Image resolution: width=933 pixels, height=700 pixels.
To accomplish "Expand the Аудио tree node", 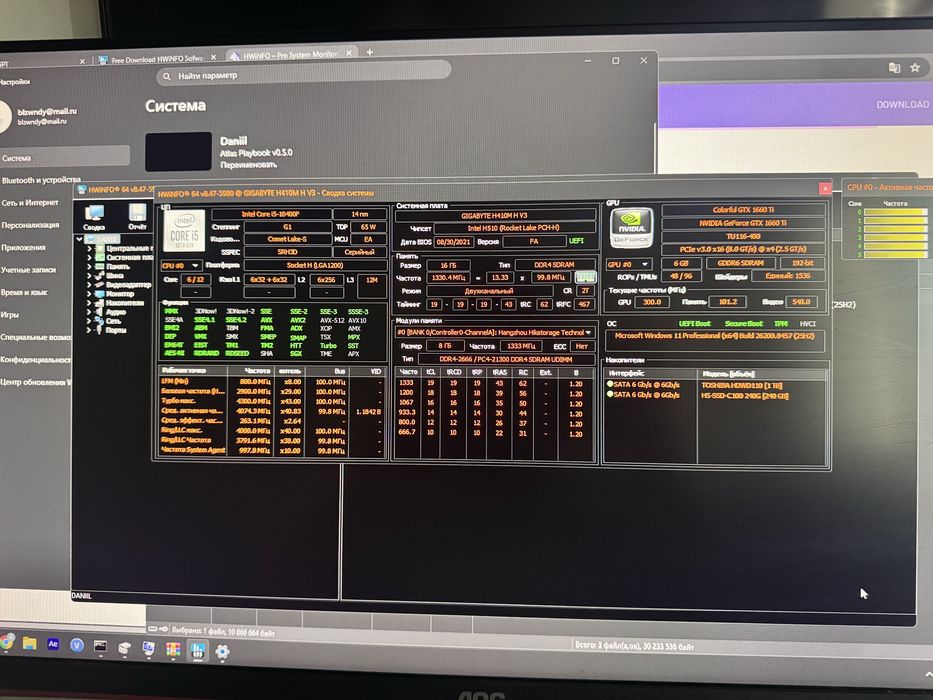I will (89, 312).
